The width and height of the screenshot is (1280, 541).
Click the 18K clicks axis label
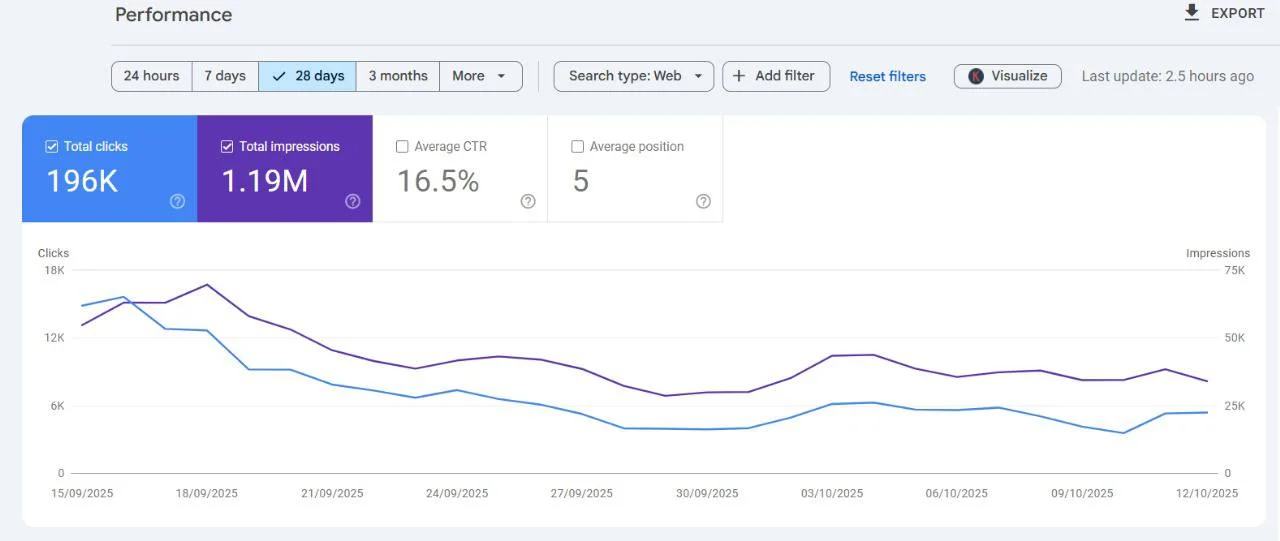pyautogui.click(x=54, y=270)
